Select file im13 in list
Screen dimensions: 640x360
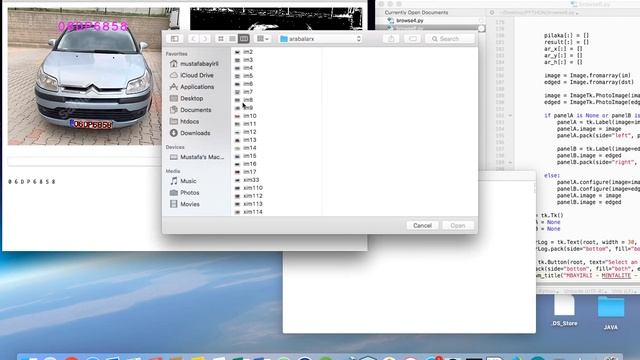point(246,140)
